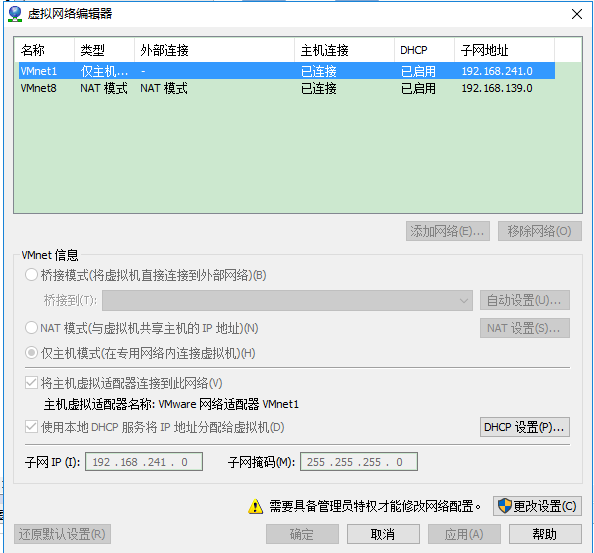
Task: Click the yellow warning triangle icon
Action: [x=256, y=506]
